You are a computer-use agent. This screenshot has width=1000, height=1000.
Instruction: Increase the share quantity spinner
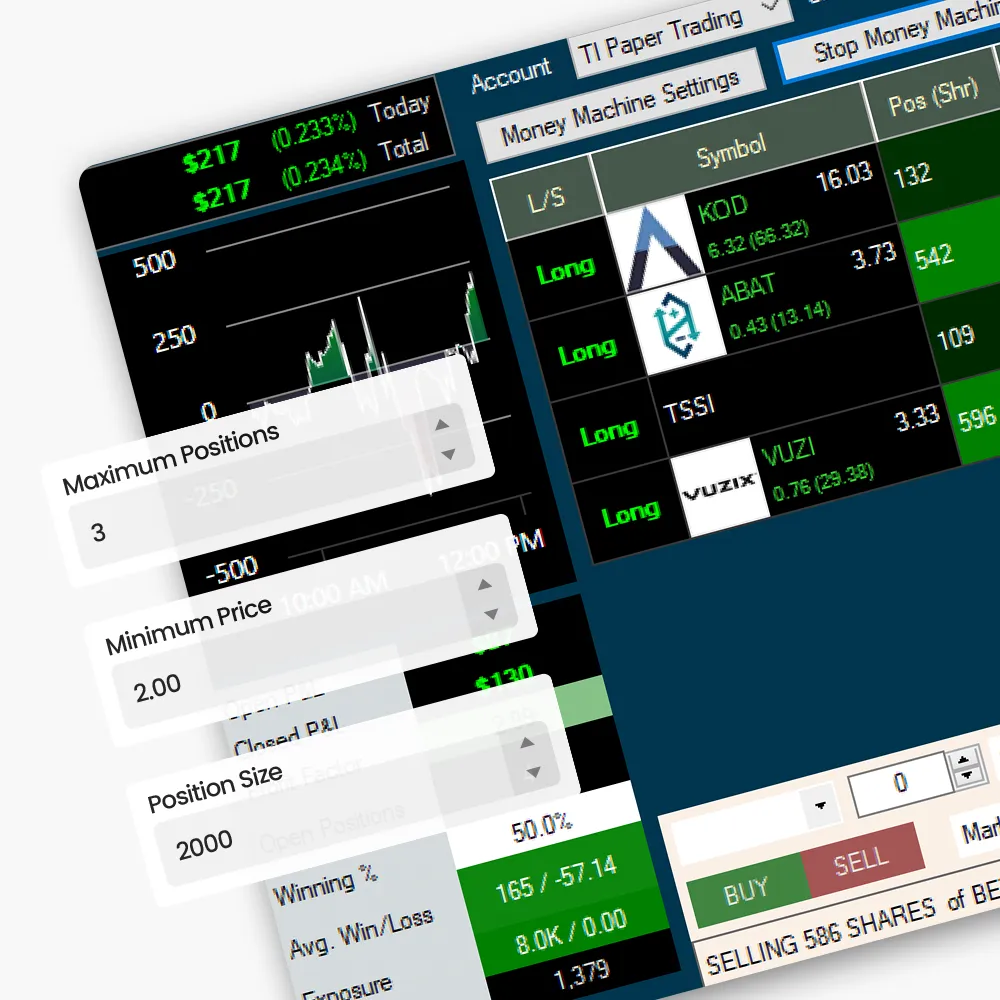tap(962, 760)
